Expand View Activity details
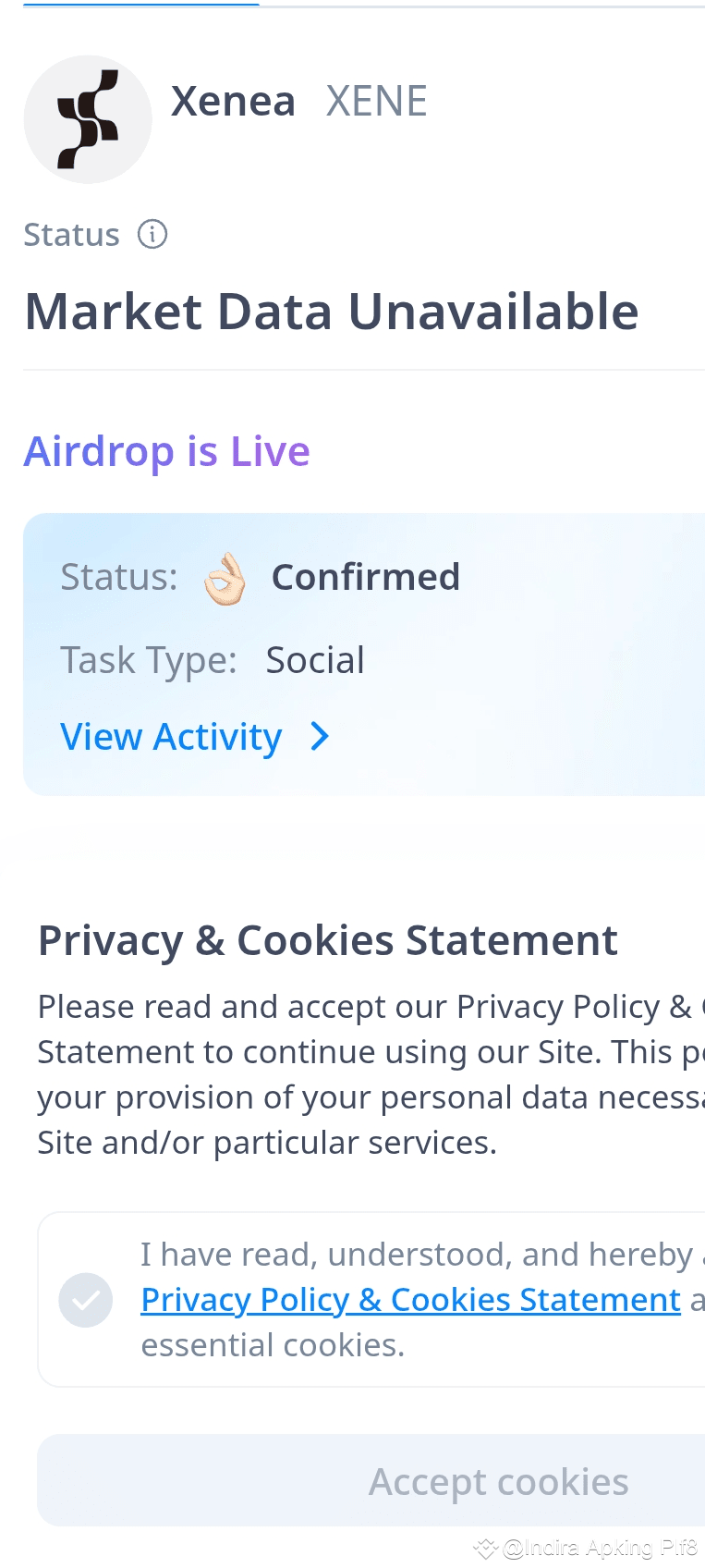This screenshot has width=705, height=1568. tap(171, 737)
